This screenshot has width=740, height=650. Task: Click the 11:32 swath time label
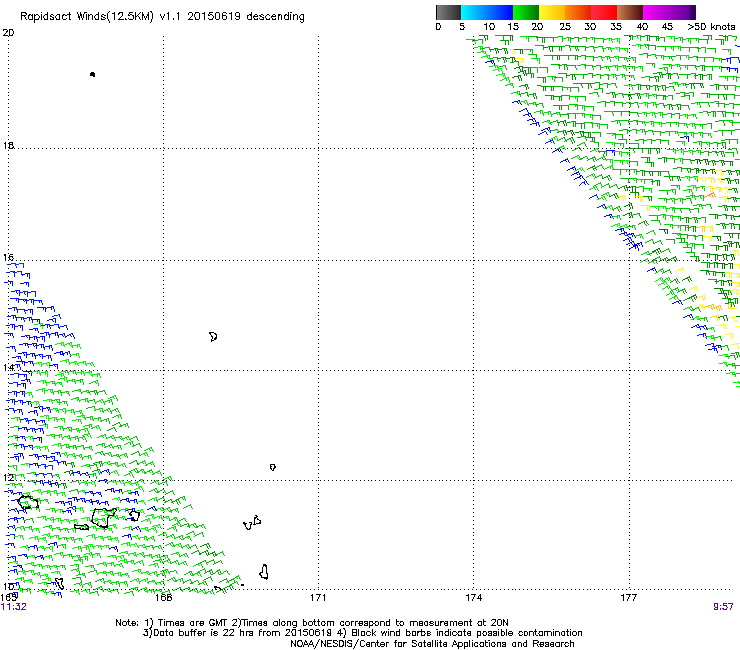click(13, 607)
